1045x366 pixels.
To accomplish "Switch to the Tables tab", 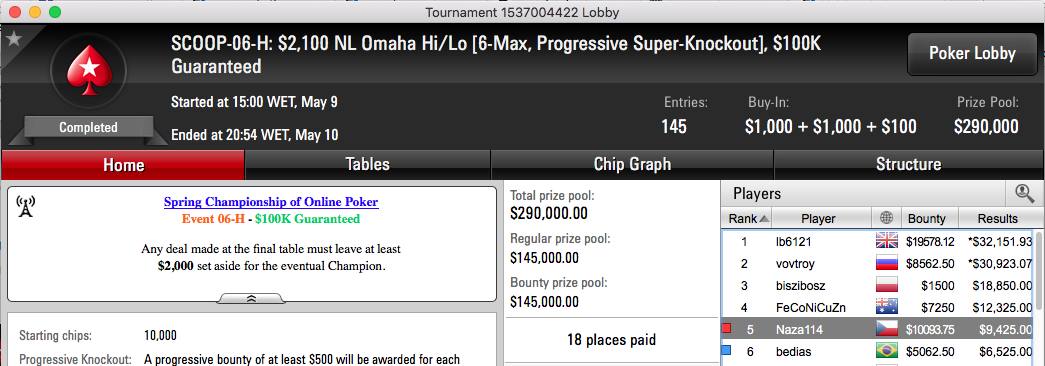I will [x=367, y=165].
